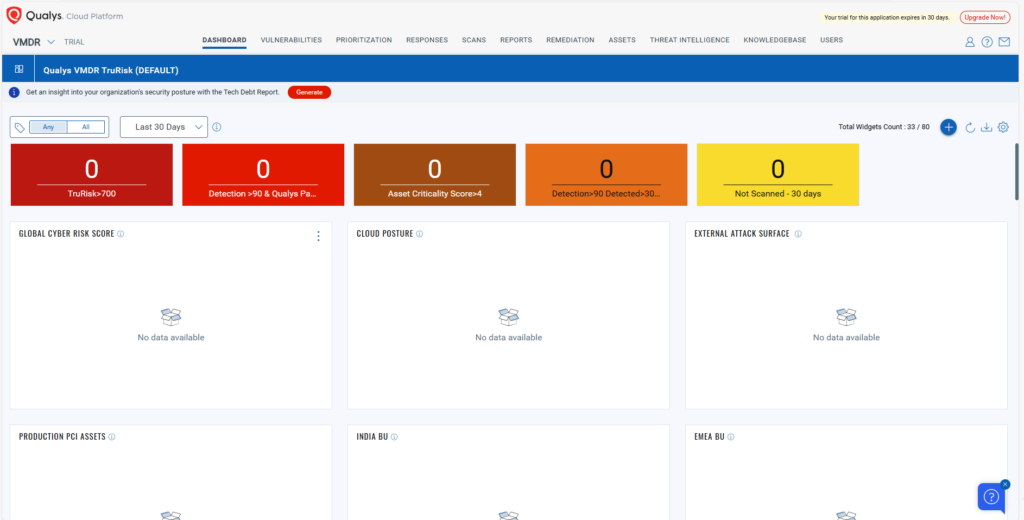Select the Any tag filter option

48,127
